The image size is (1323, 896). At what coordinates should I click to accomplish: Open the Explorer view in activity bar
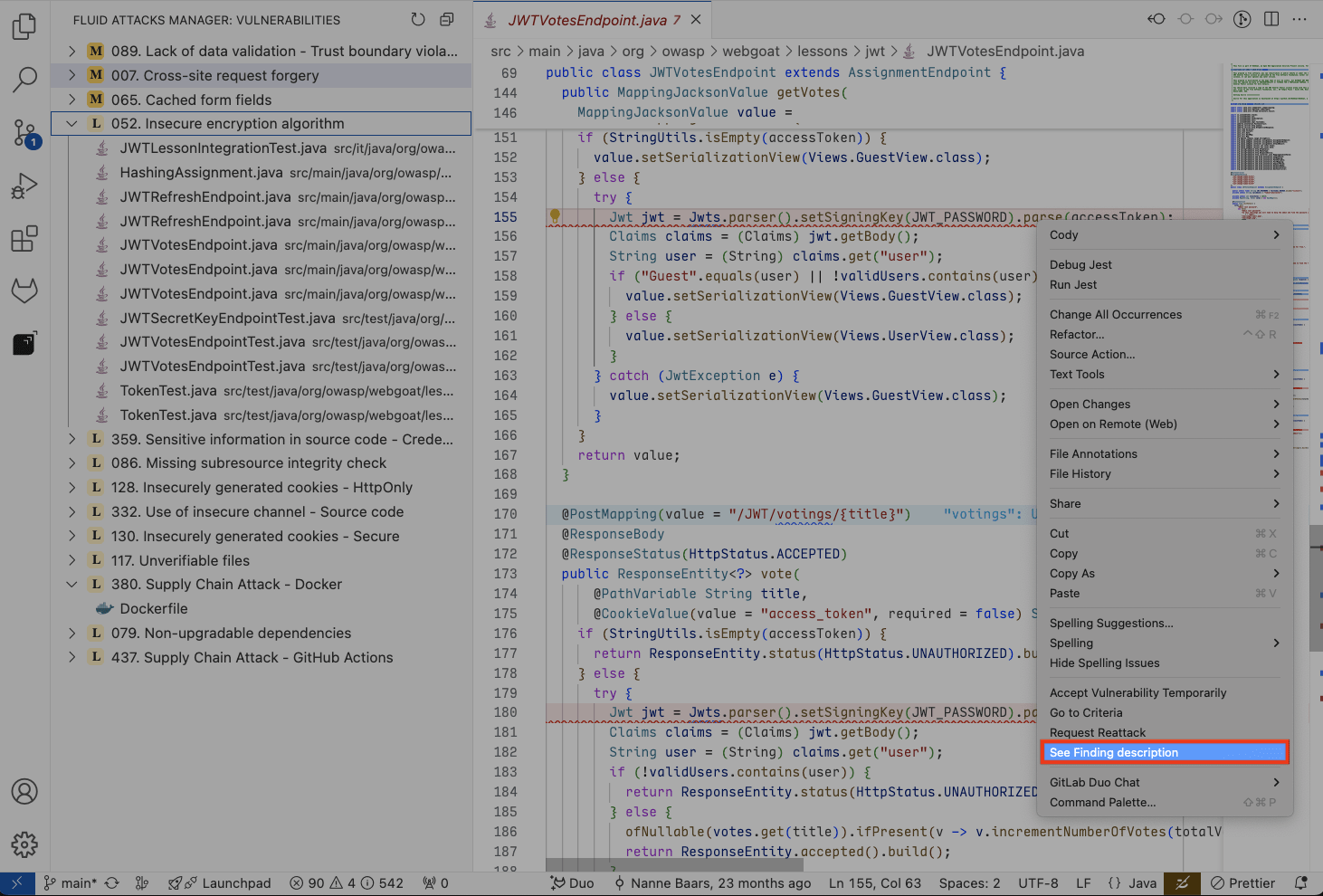pyautogui.click(x=24, y=27)
